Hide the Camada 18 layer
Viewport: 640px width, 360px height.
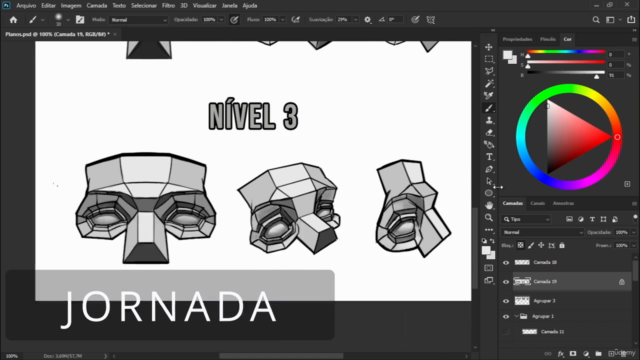pos(506,262)
